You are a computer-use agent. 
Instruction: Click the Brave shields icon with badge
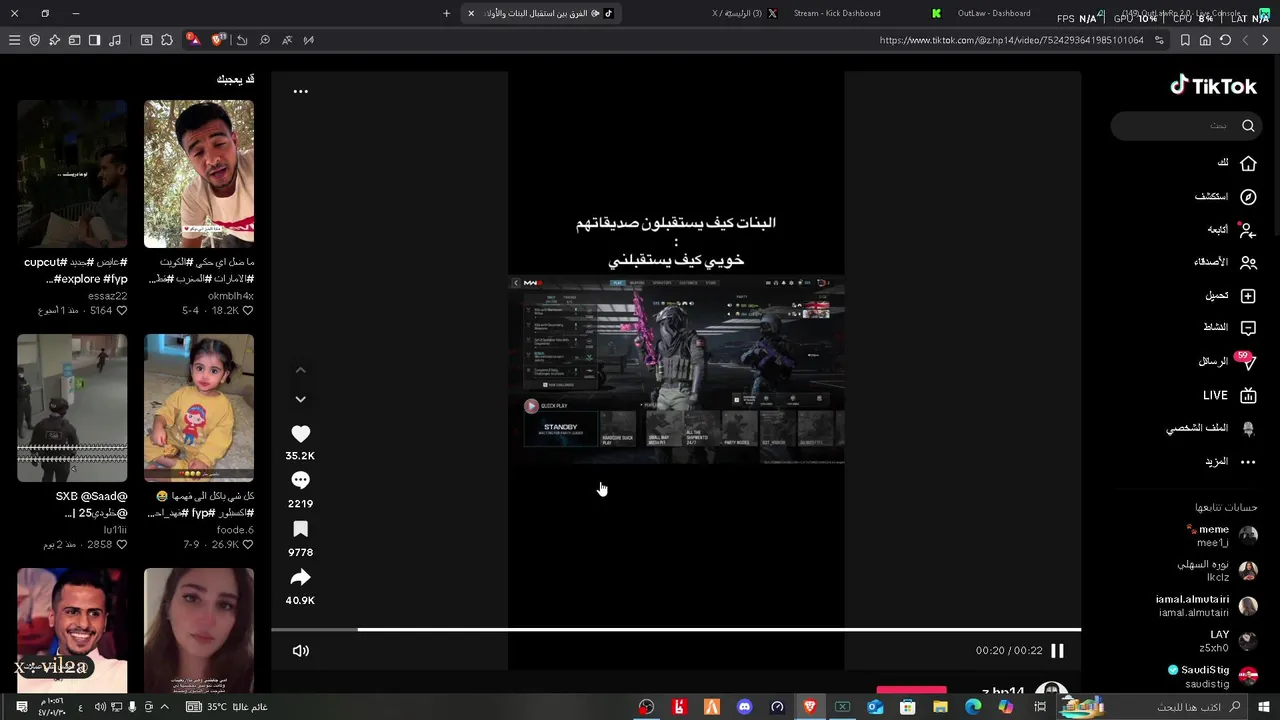coord(217,40)
